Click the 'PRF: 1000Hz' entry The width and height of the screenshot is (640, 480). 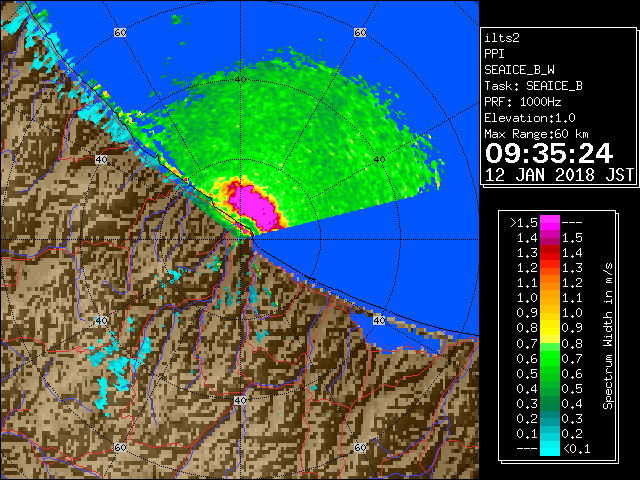coord(522,102)
